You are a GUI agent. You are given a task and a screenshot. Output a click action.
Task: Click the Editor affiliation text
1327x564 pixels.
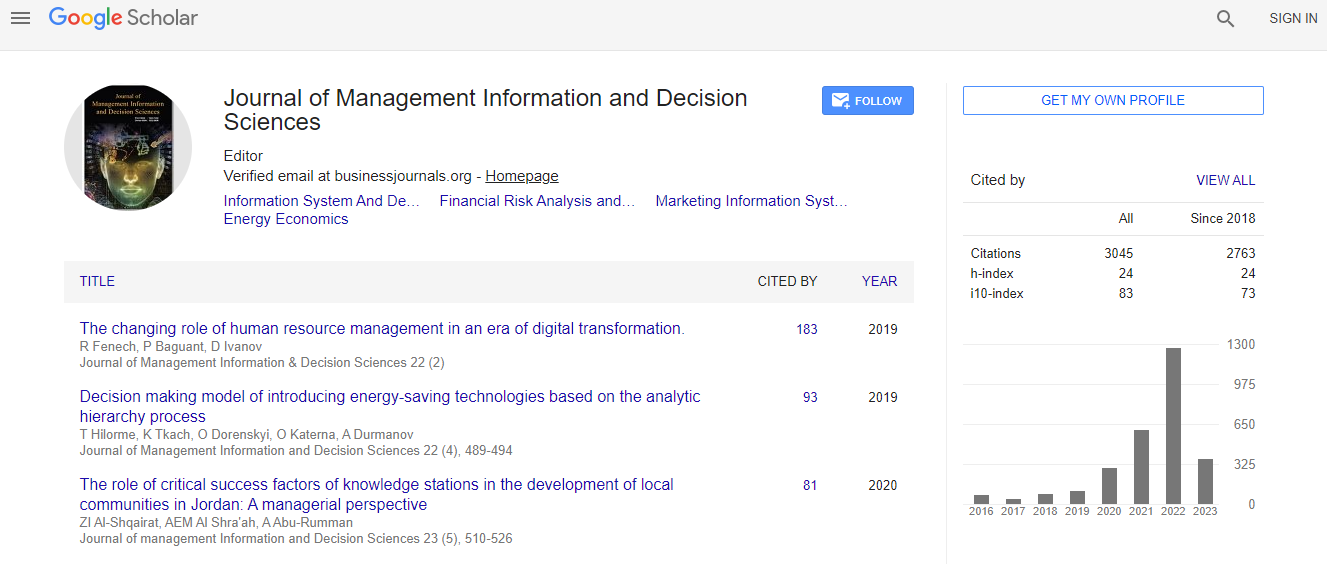(x=244, y=156)
